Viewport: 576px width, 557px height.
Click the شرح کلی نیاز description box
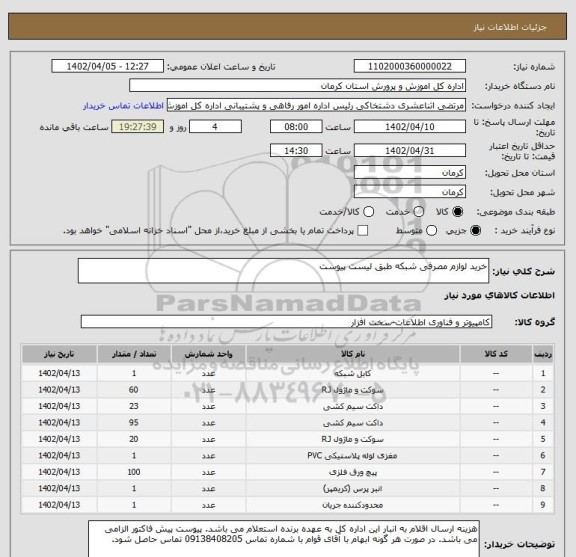coord(283,271)
